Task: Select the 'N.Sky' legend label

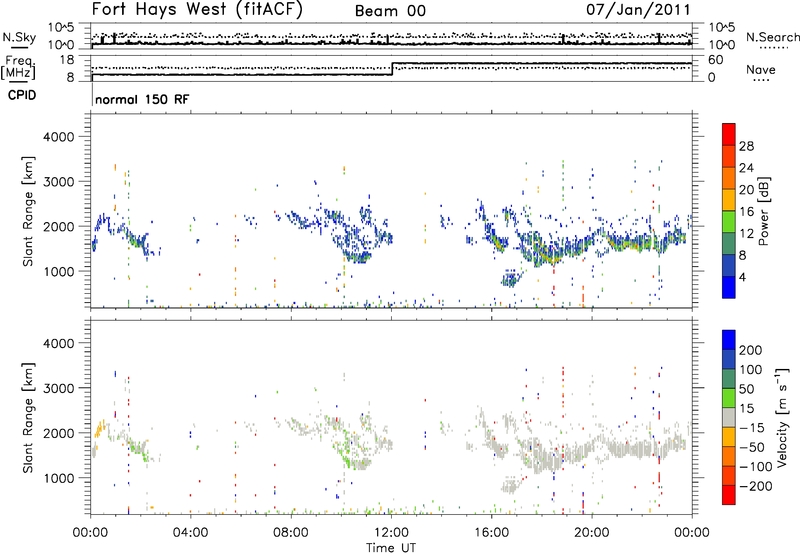Action: click(19, 37)
